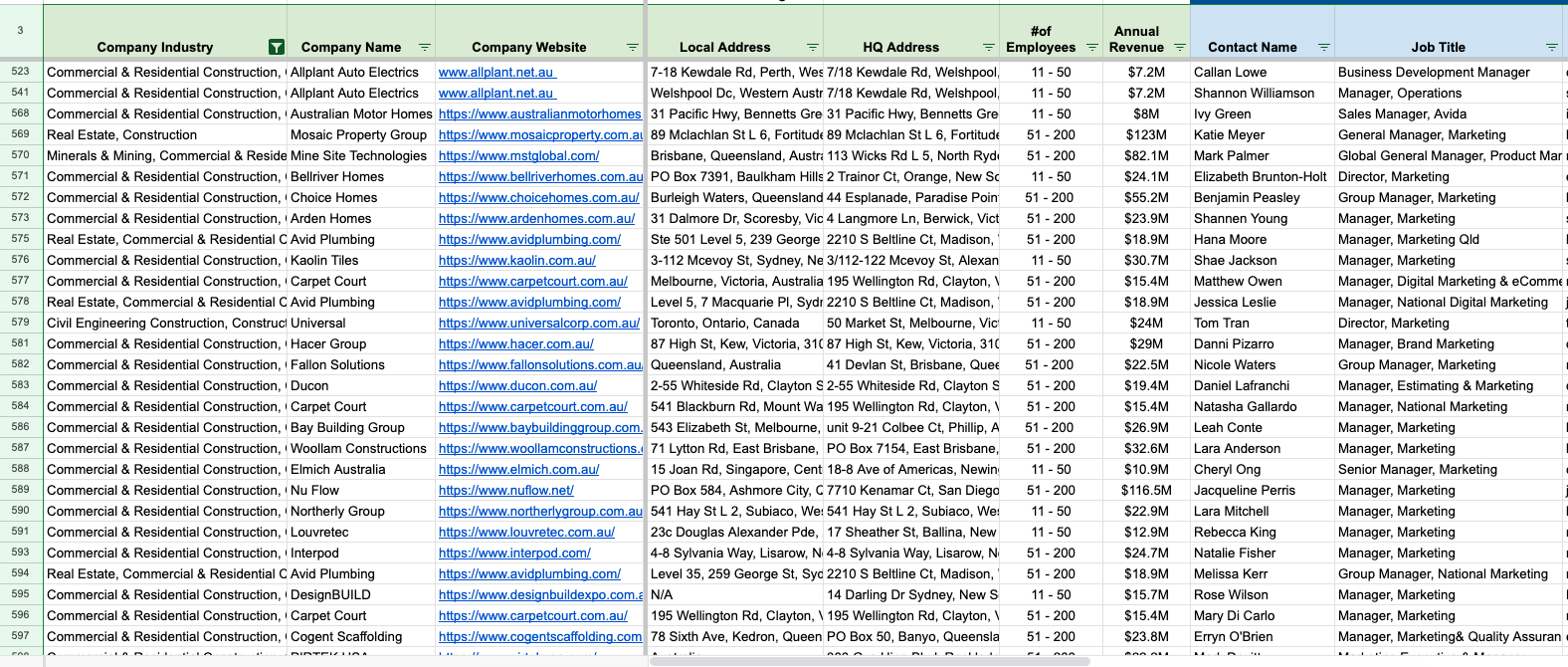Image resolution: width=1568 pixels, height=667 pixels.
Task: Select the Katie Meyer cell
Action: [x=1263, y=134]
